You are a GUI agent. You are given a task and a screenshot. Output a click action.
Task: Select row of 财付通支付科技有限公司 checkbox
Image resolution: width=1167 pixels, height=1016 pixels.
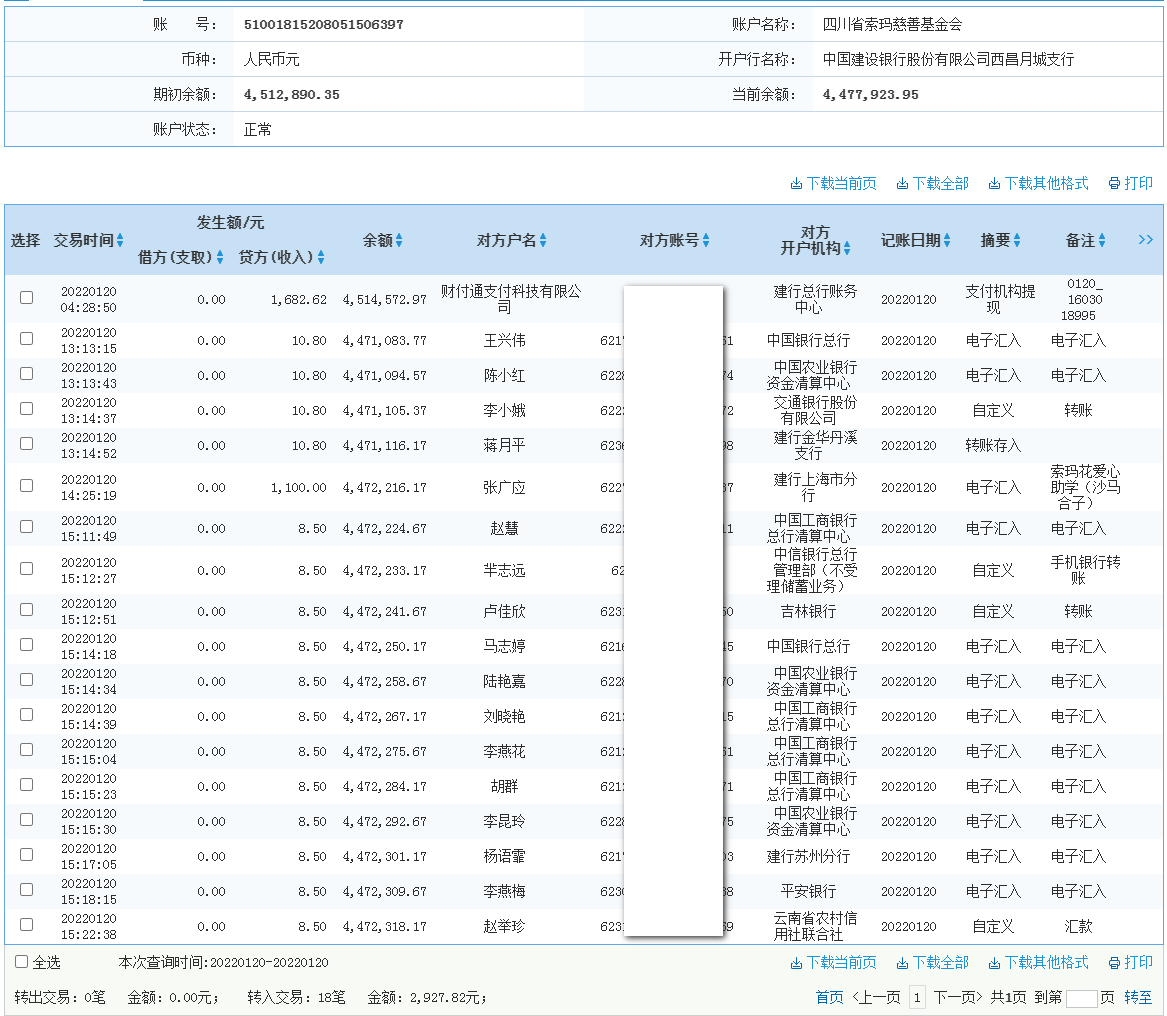(x=27, y=298)
